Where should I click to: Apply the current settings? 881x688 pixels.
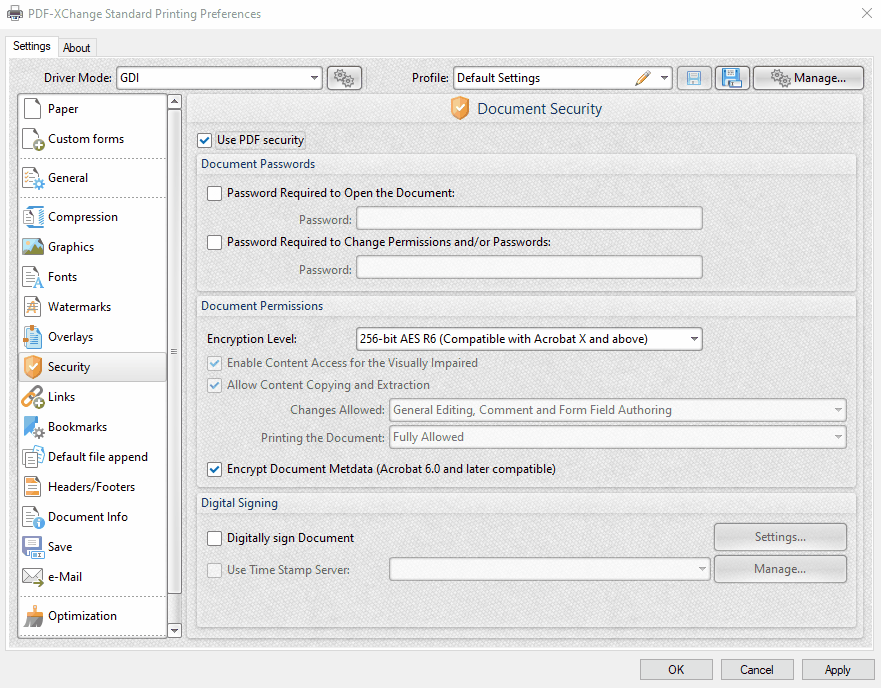[x=838, y=669]
